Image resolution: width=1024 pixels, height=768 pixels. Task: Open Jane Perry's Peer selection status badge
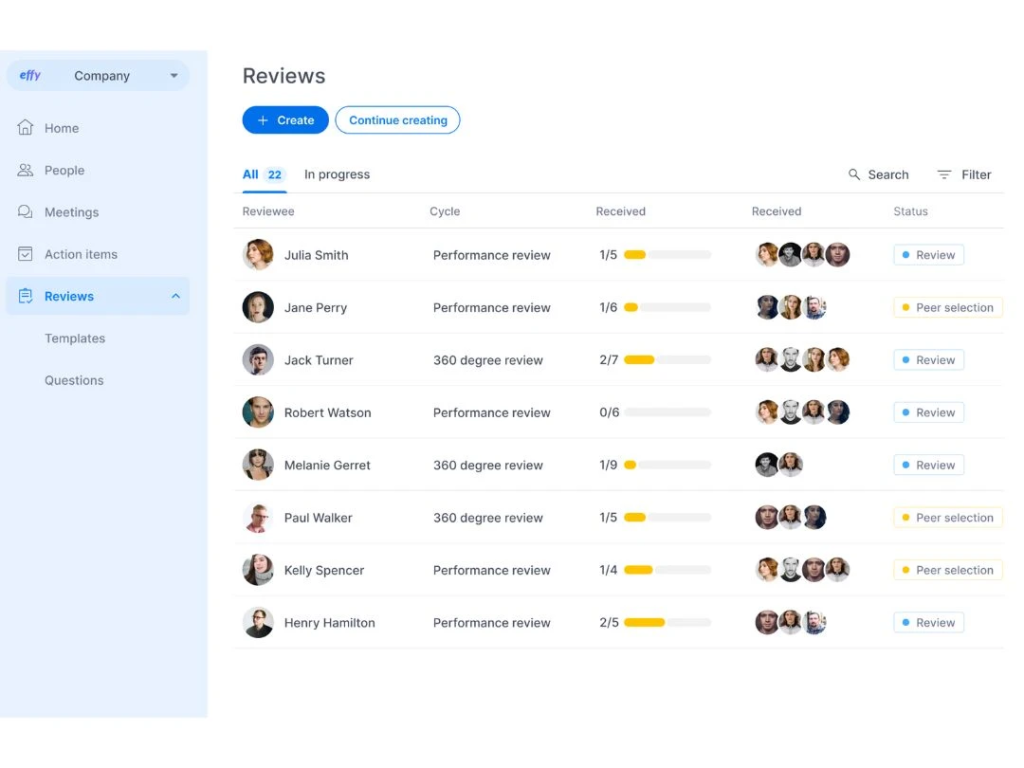[947, 308]
